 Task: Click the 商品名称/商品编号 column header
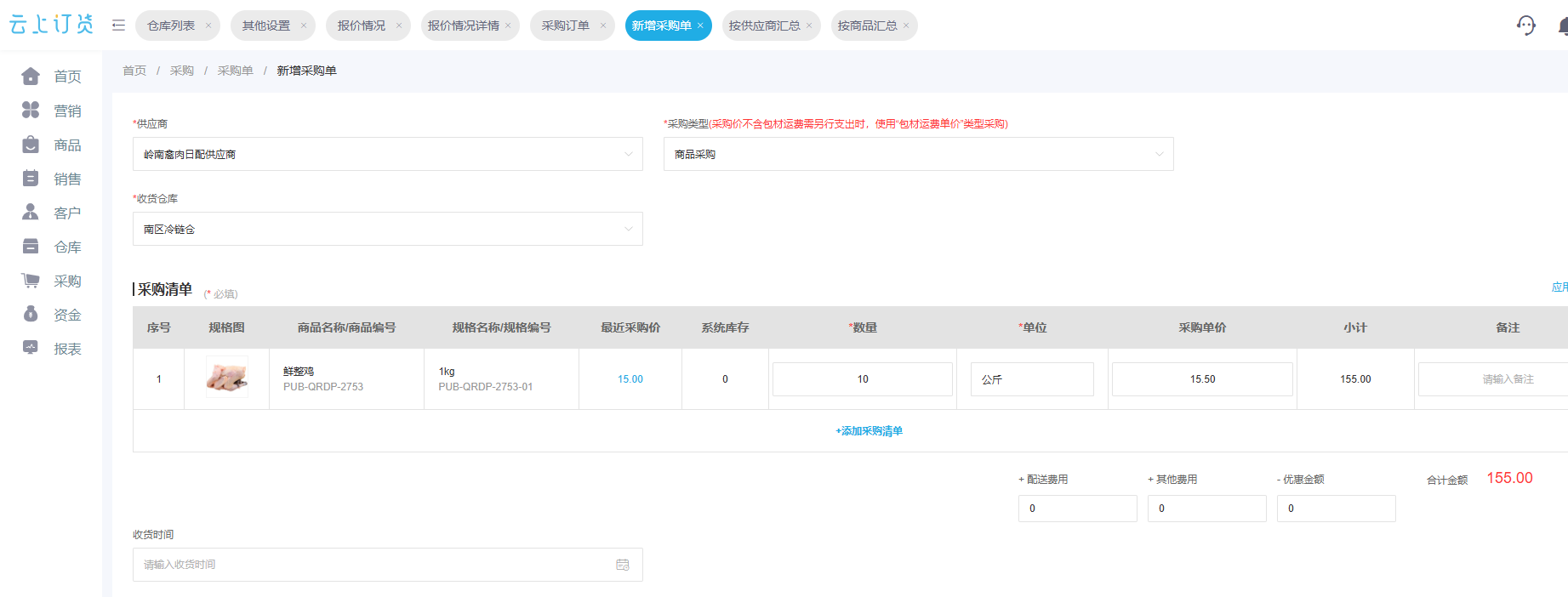[x=346, y=327]
